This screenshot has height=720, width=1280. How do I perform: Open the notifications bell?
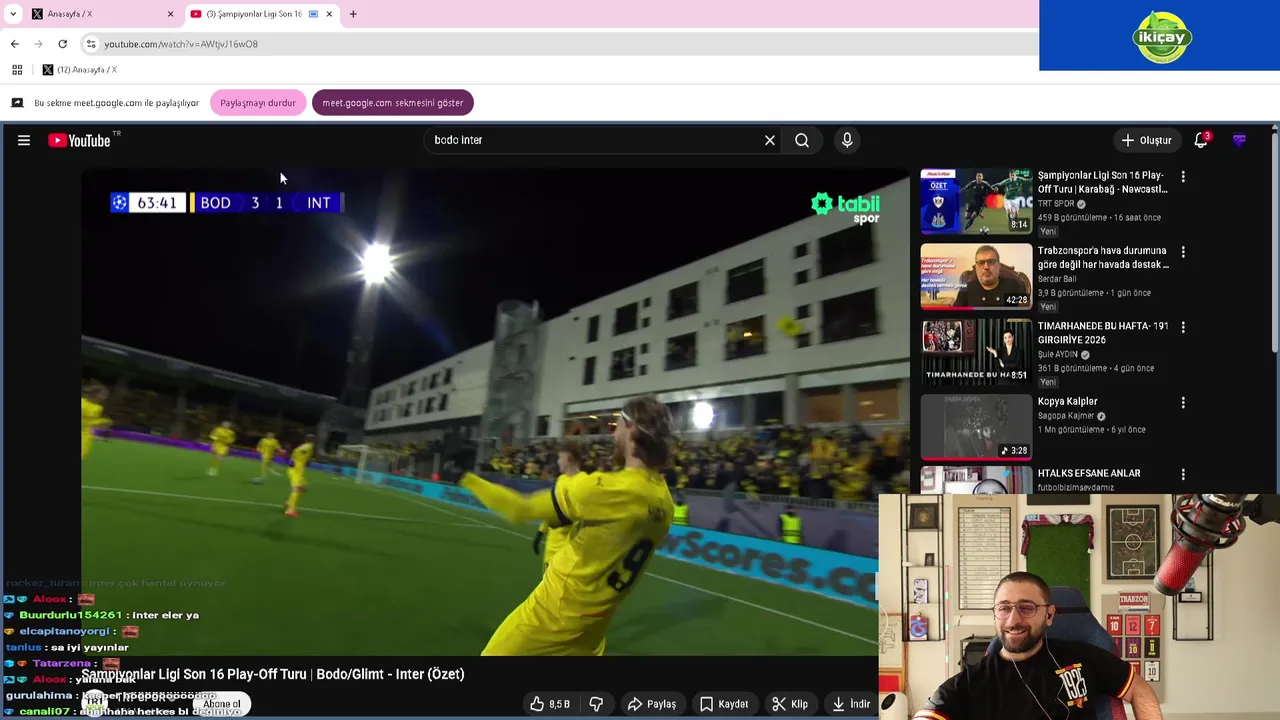point(1201,141)
